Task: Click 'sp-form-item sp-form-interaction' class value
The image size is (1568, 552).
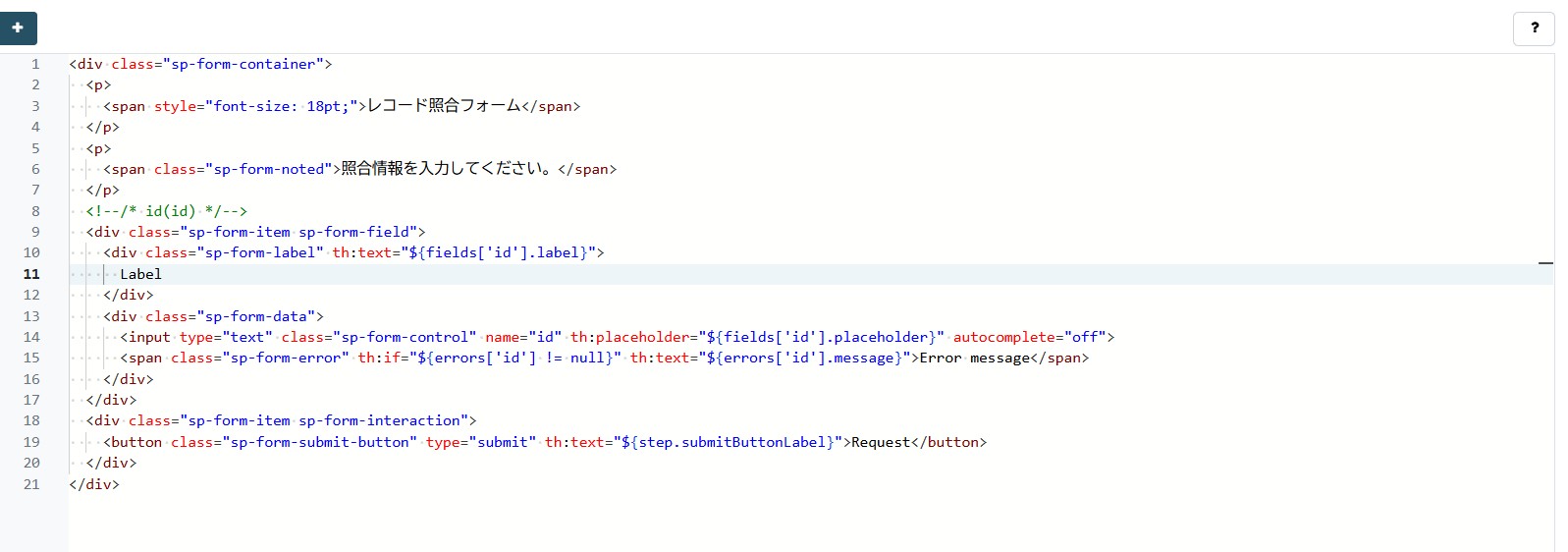Action: click(x=324, y=420)
